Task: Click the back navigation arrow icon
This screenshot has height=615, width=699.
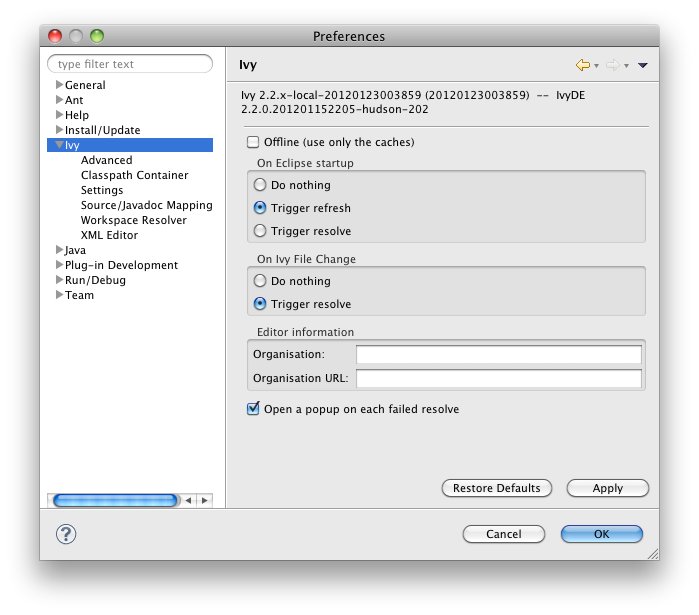Action: pos(582,65)
